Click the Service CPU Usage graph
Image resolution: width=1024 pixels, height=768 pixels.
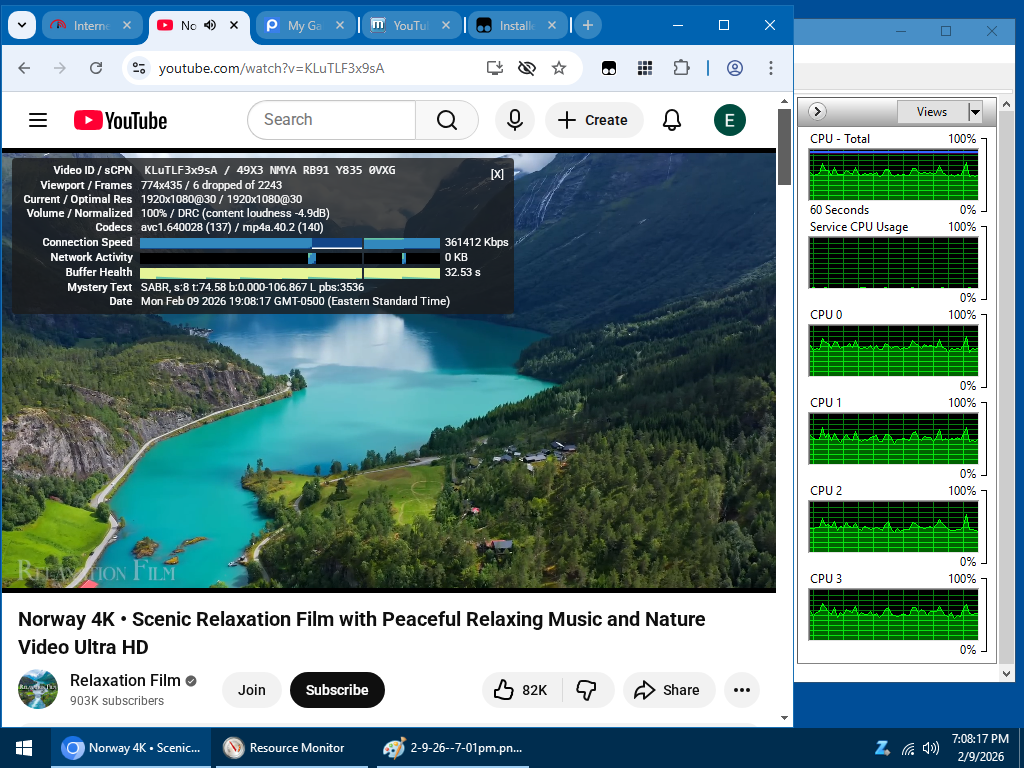pyautogui.click(x=893, y=263)
